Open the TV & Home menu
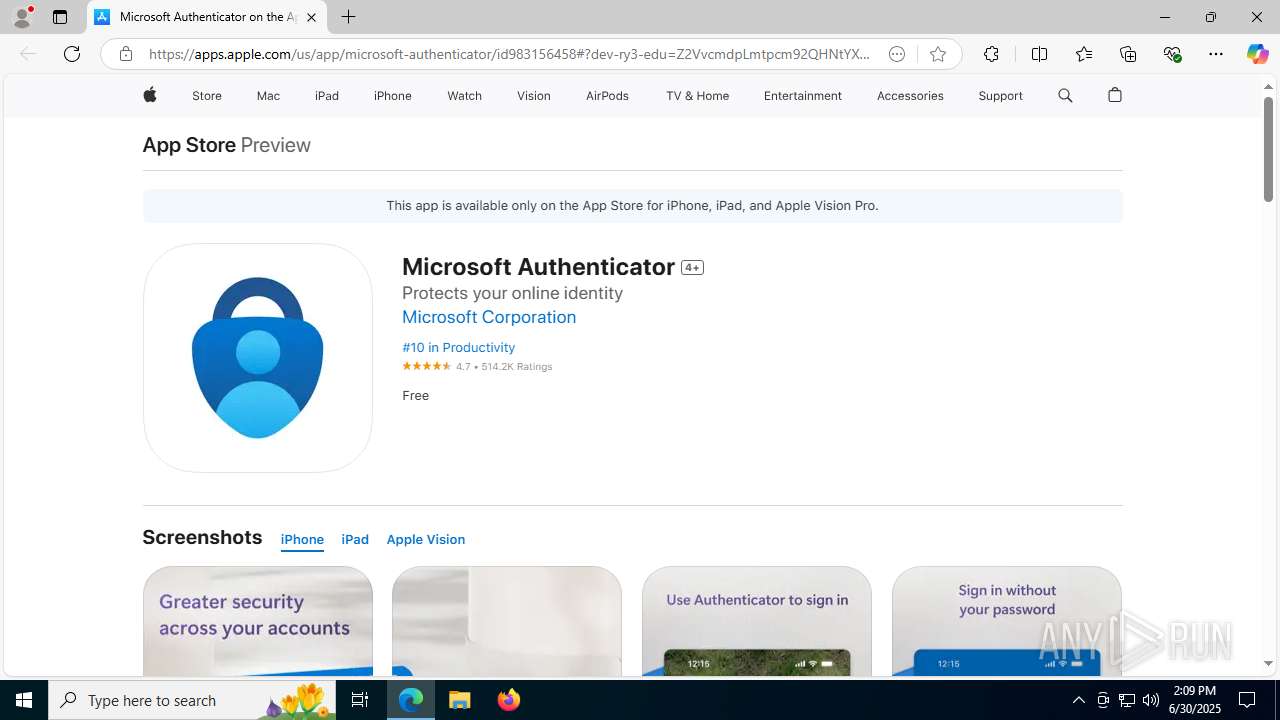Screen dimensions: 1280x720 coord(697,96)
